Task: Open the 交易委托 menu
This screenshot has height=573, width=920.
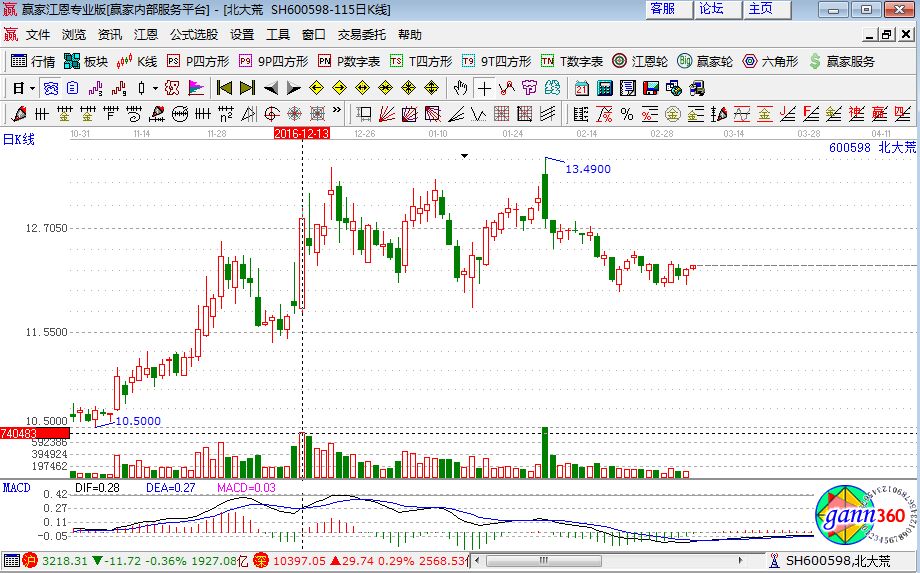Action: [361, 34]
